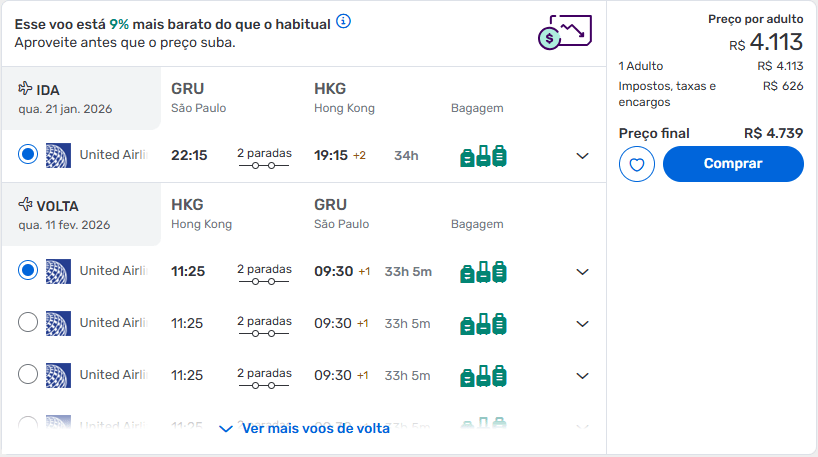This screenshot has height=457, width=818.
Task: Save flight with the heart icon
Action: [x=636, y=164]
